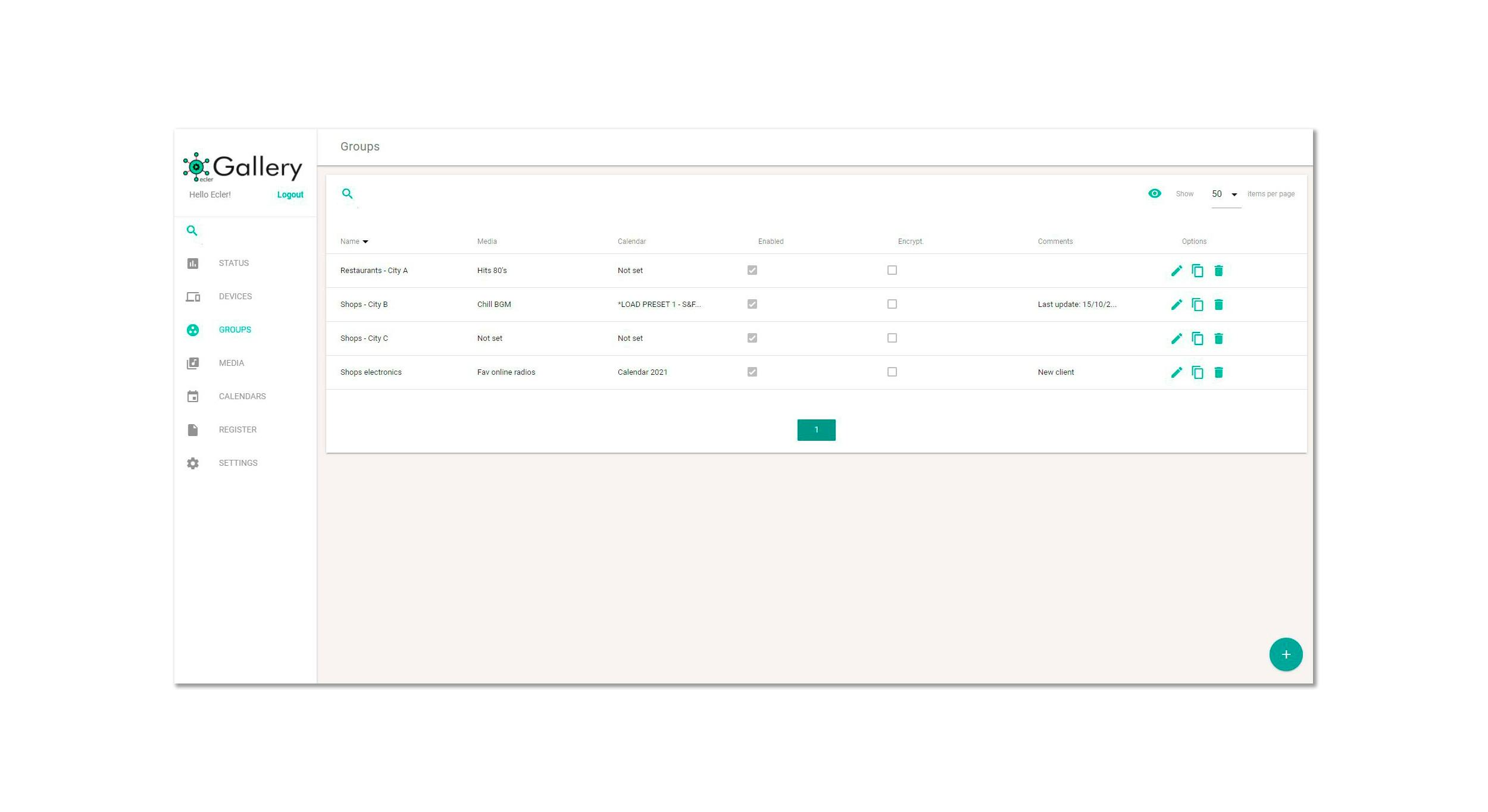1488x812 pixels.
Task: Click the Calendar column header
Action: tap(632, 242)
